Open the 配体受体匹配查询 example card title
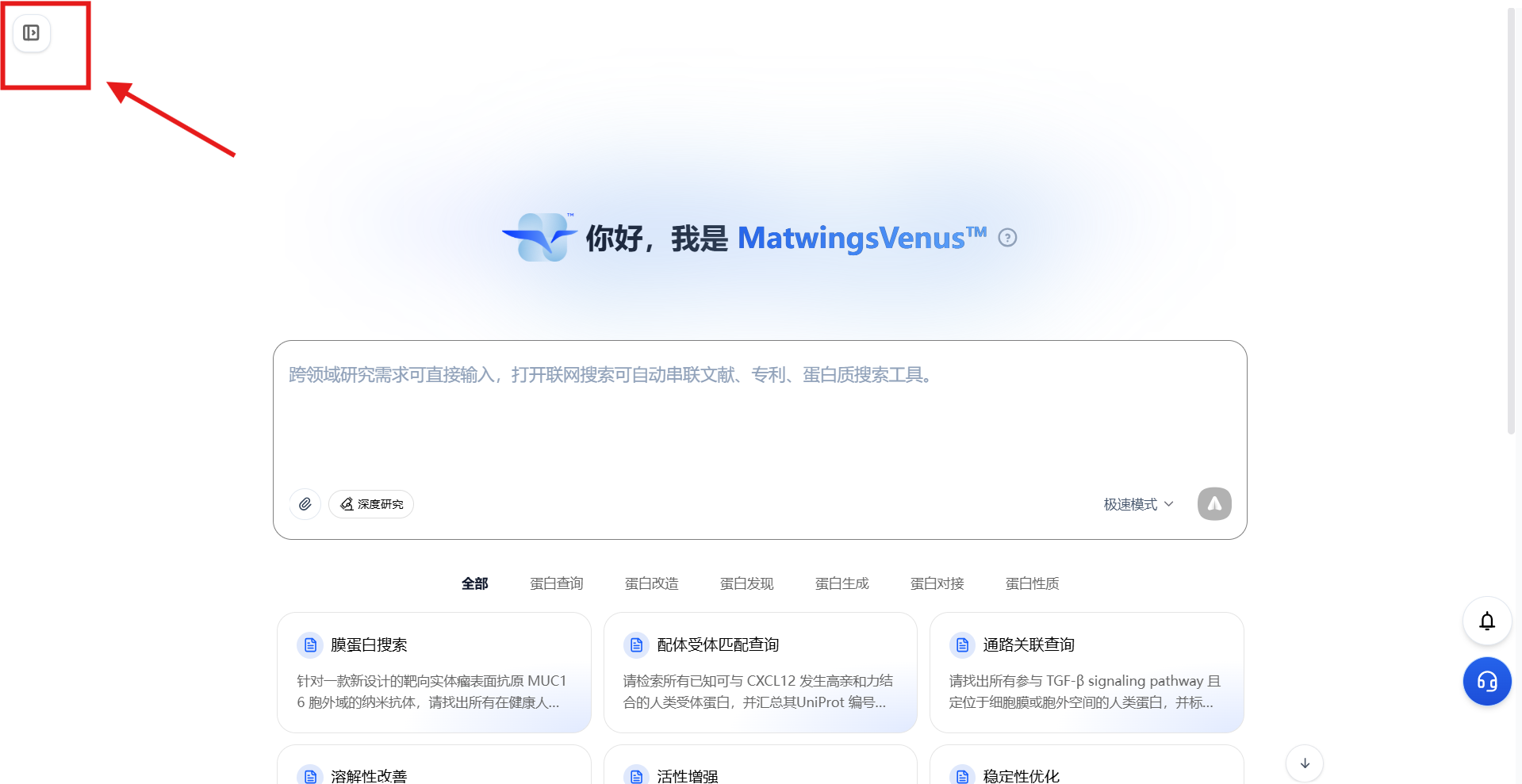The image size is (1522, 784). pos(719,645)
